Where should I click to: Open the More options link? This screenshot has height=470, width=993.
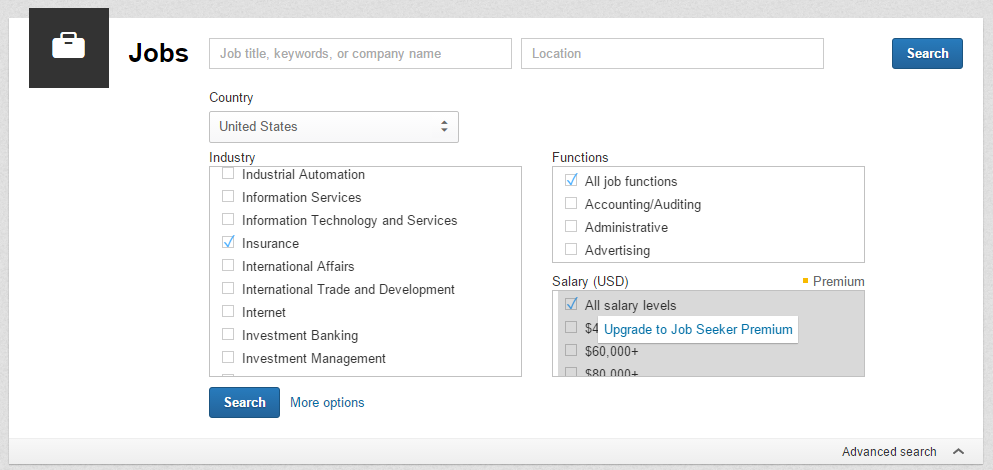[327, 403]
